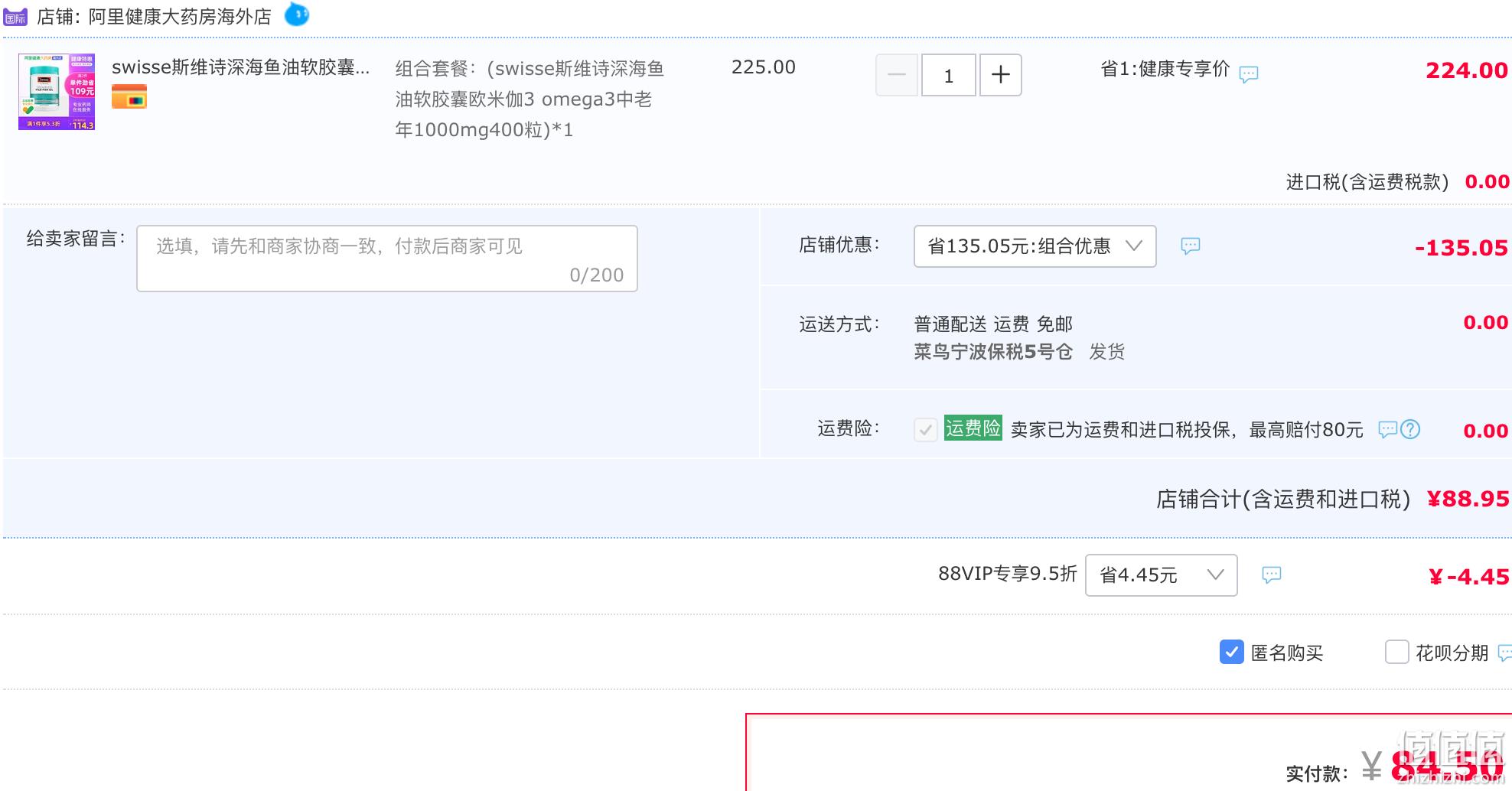
Task: Click the 组合套餐 package description text
Action: pos(530,99)
